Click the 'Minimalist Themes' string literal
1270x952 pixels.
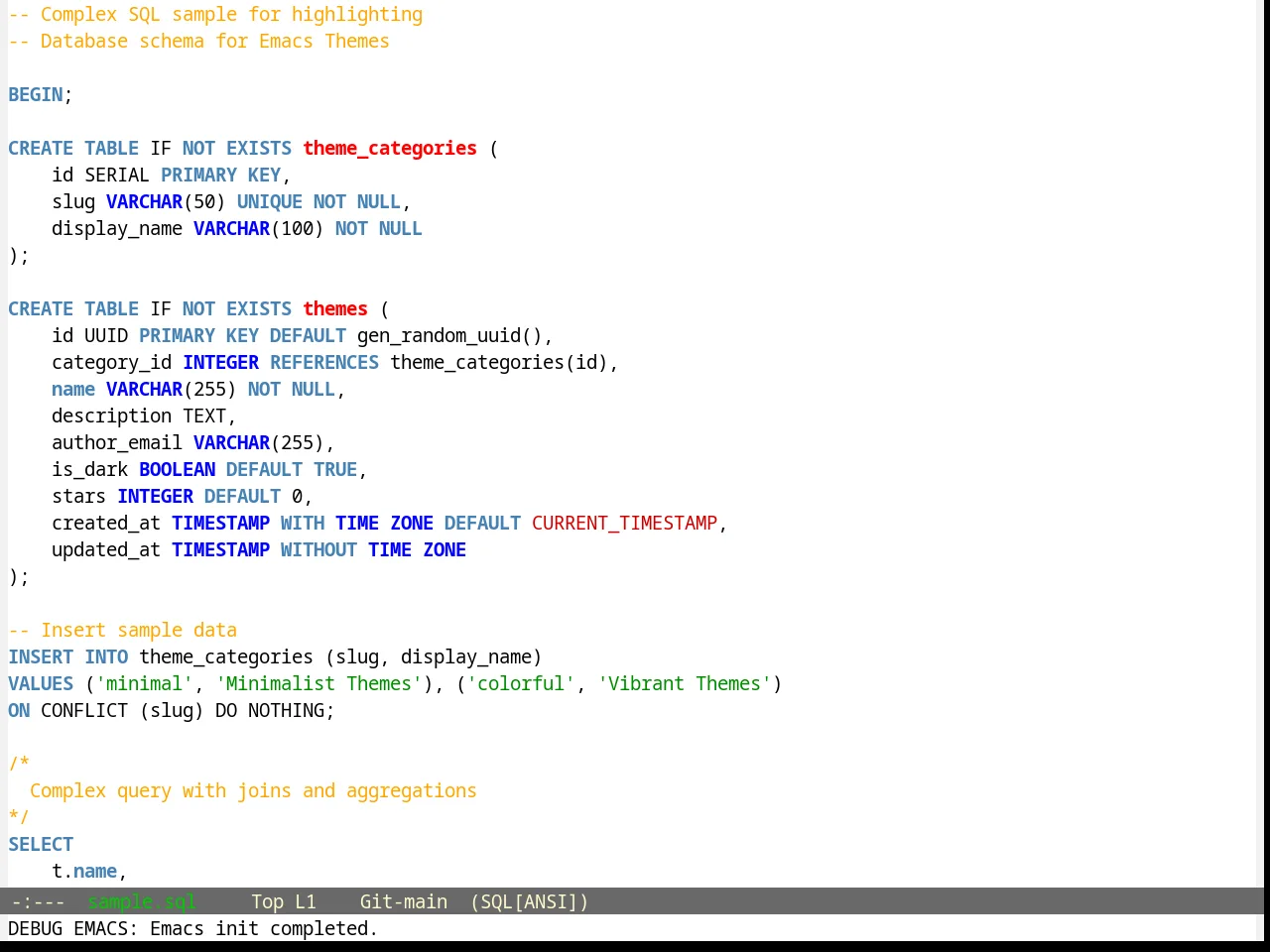click(318, 683)
